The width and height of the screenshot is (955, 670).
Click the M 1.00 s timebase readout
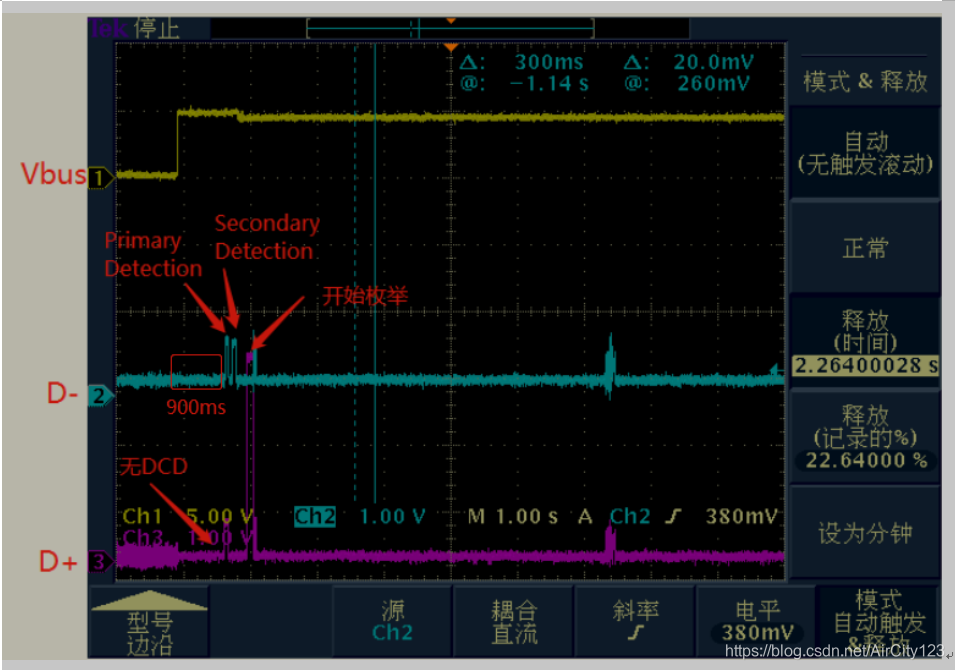pyautogui.click(x=512, y=517)
